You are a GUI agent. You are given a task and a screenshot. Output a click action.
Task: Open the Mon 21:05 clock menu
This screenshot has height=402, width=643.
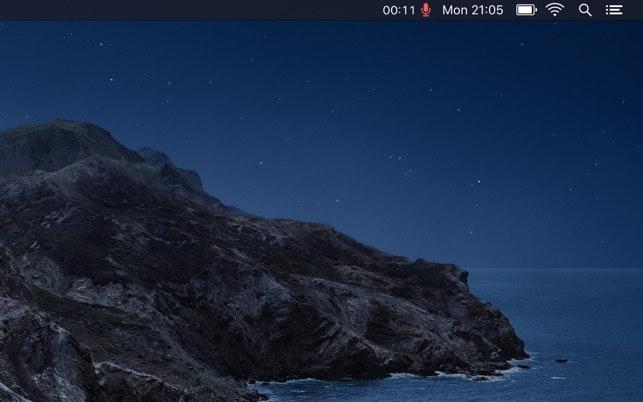472,10
